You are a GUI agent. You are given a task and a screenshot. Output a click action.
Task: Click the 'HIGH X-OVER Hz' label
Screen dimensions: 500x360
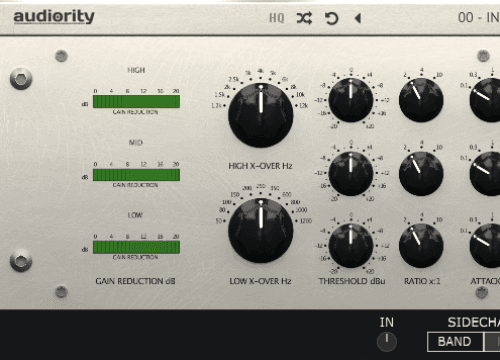pyautogui.click(x=260, y=166)
